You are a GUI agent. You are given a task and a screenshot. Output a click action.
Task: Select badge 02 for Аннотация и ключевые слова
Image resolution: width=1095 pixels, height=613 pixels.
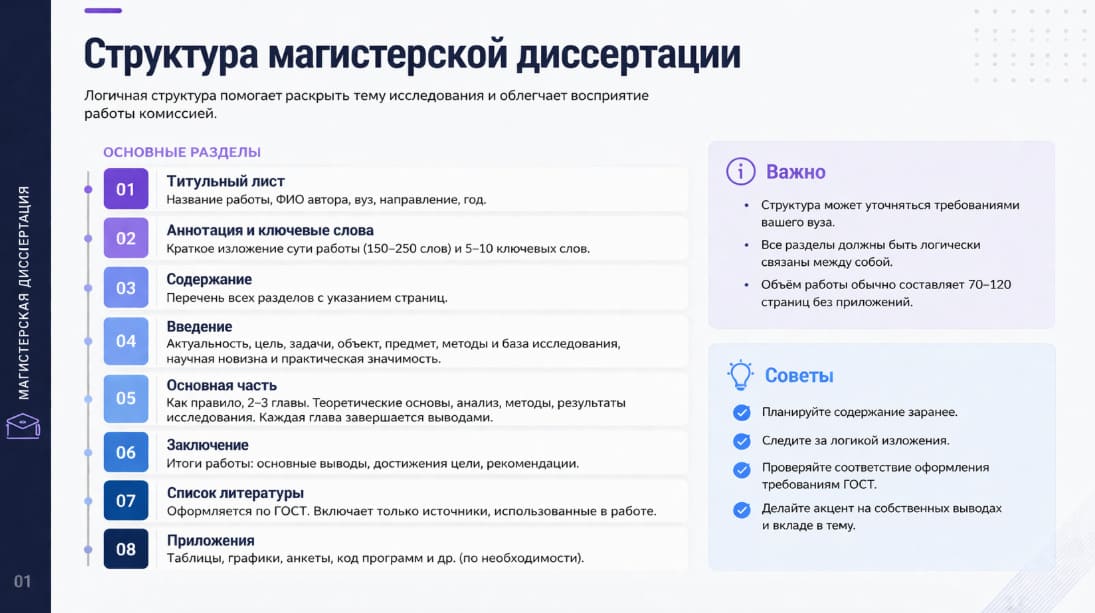(x=126, y=238)
